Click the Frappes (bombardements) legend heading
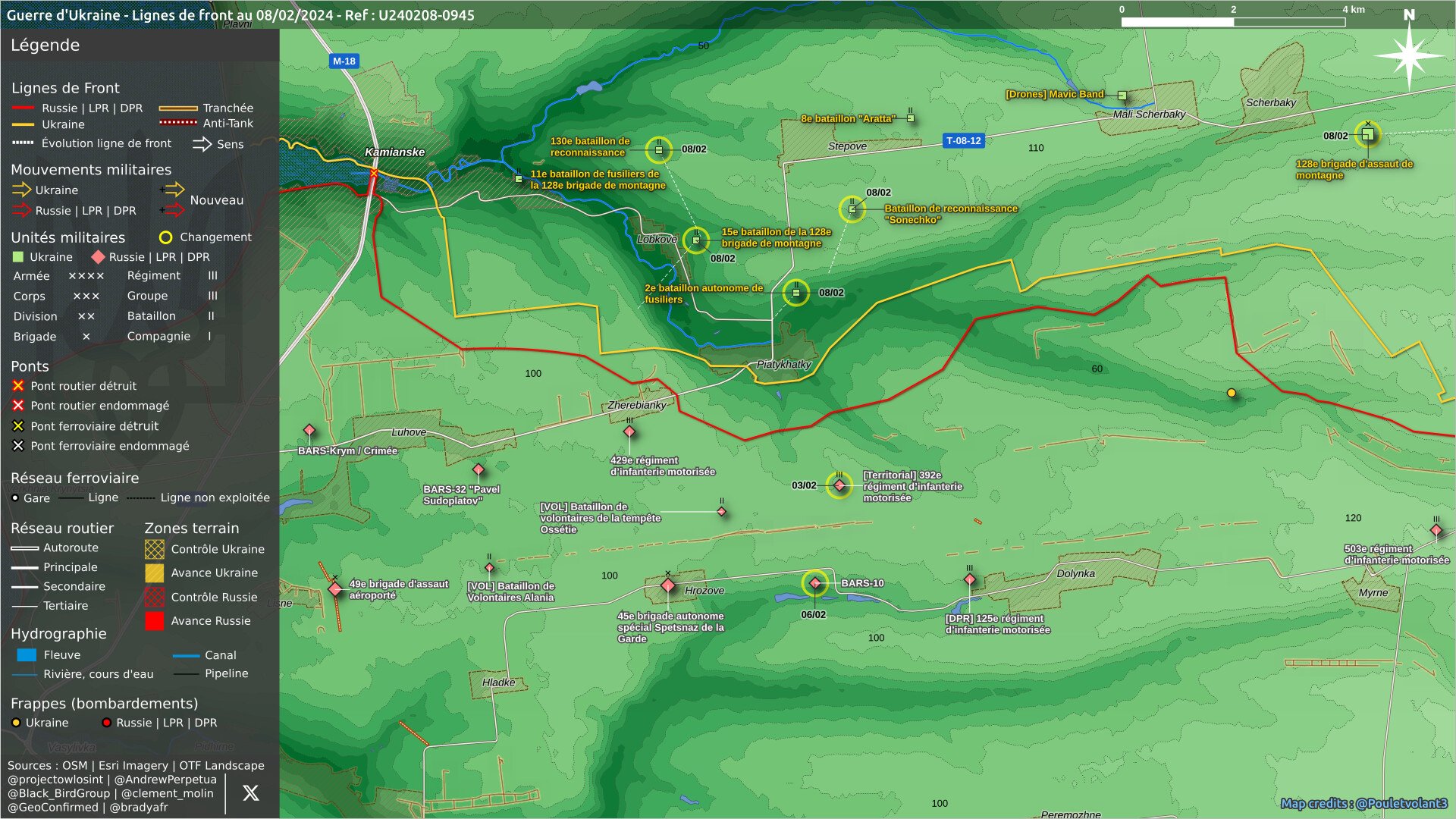 click(x=104, y=704)
